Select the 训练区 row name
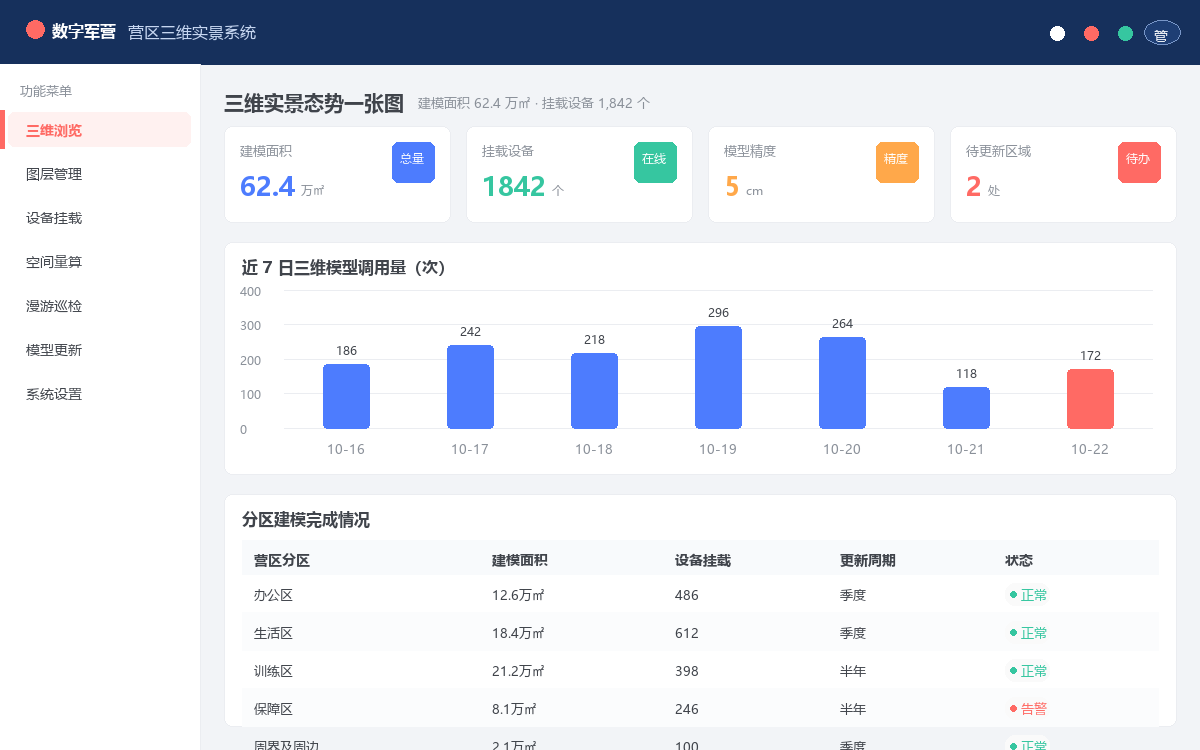Viewport: 1200px width, 750px height. point(273,671)
